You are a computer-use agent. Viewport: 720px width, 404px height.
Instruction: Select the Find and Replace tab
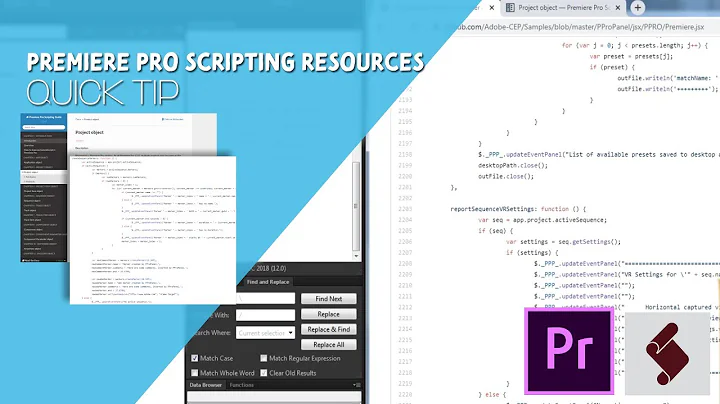(268, 282)
